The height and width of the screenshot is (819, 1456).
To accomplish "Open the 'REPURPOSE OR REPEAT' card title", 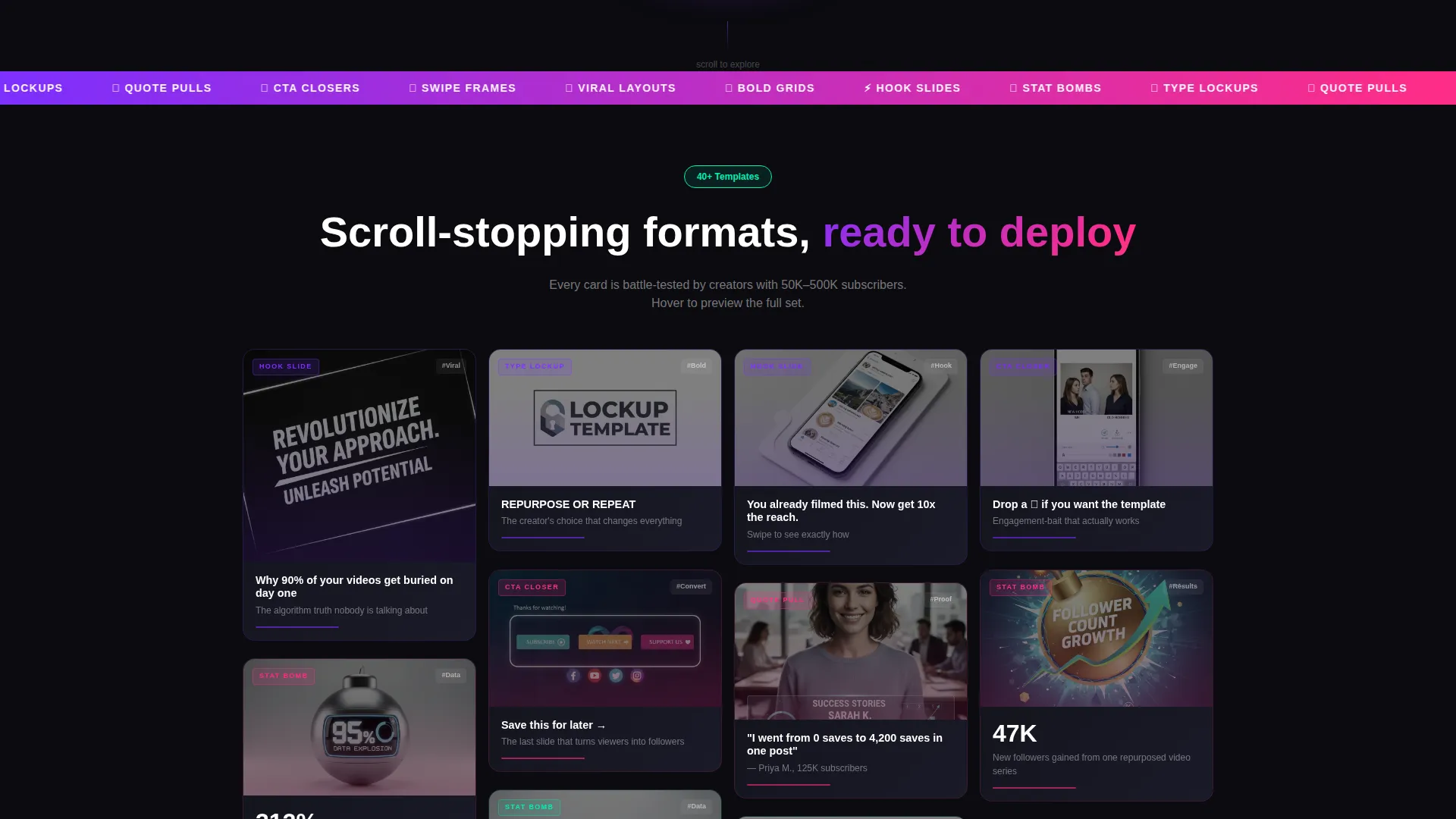I will pos(568,504).
